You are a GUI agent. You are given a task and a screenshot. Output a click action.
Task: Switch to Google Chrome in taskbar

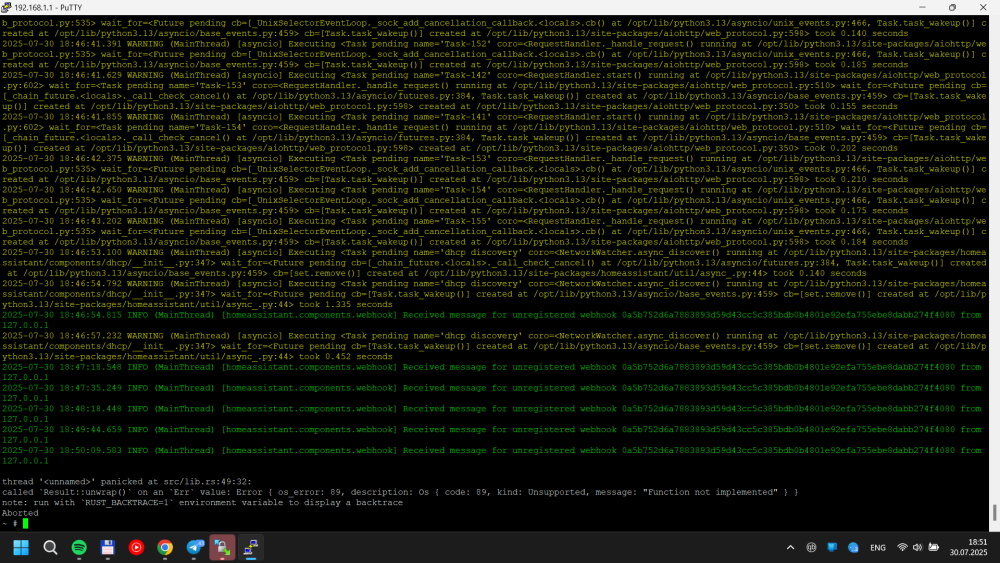pyautogui.click(x=165, y=548)
